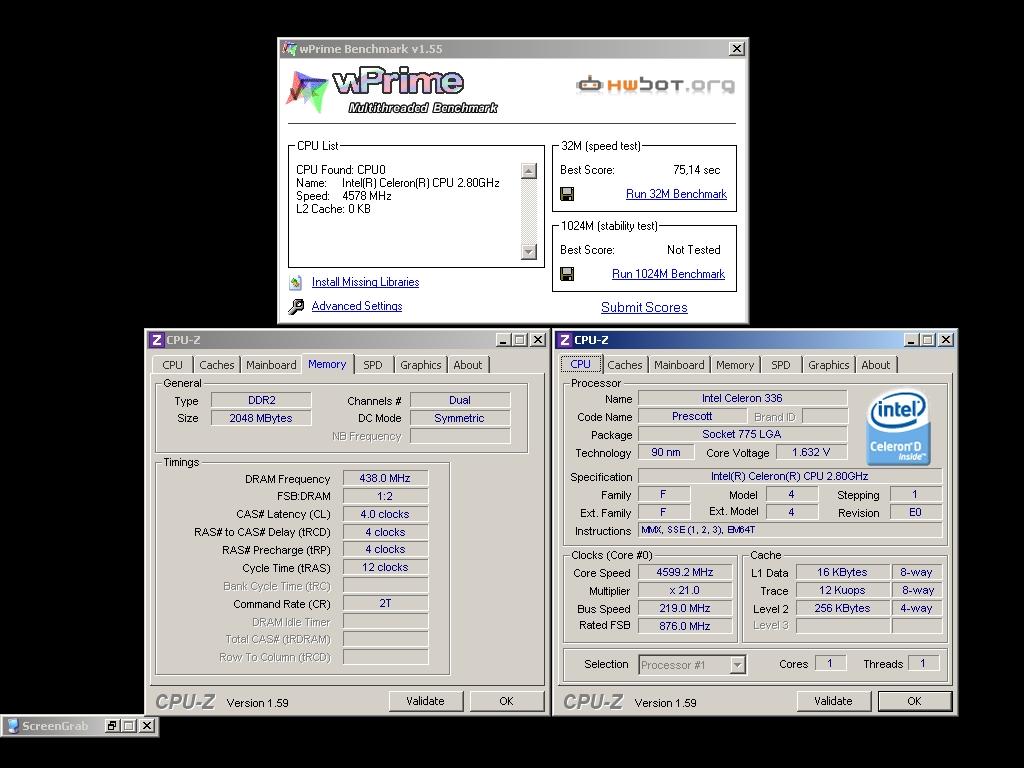This screenshot has width=1024, height=768.
Task: Click CPU List scrollbar down arrow
Action: click(529, 251)
